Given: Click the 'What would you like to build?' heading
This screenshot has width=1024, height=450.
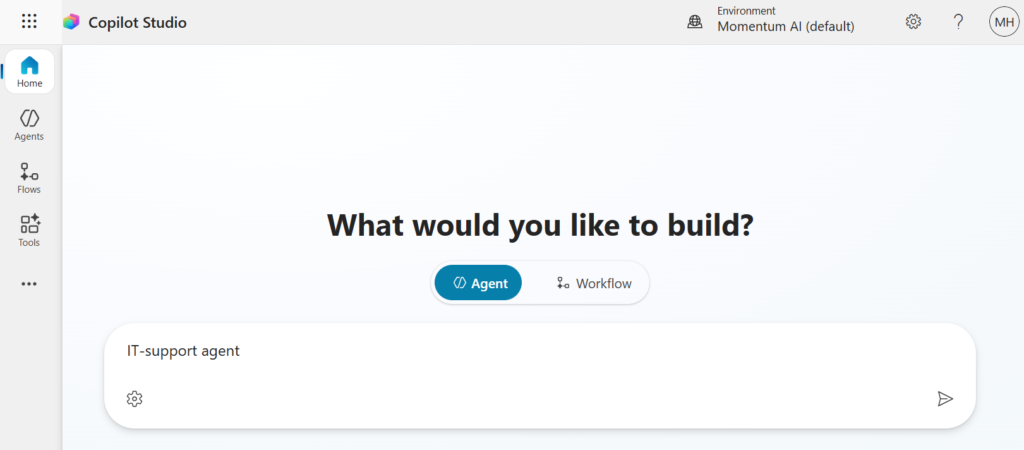Looking at the screenshot, I should [540, 225].
